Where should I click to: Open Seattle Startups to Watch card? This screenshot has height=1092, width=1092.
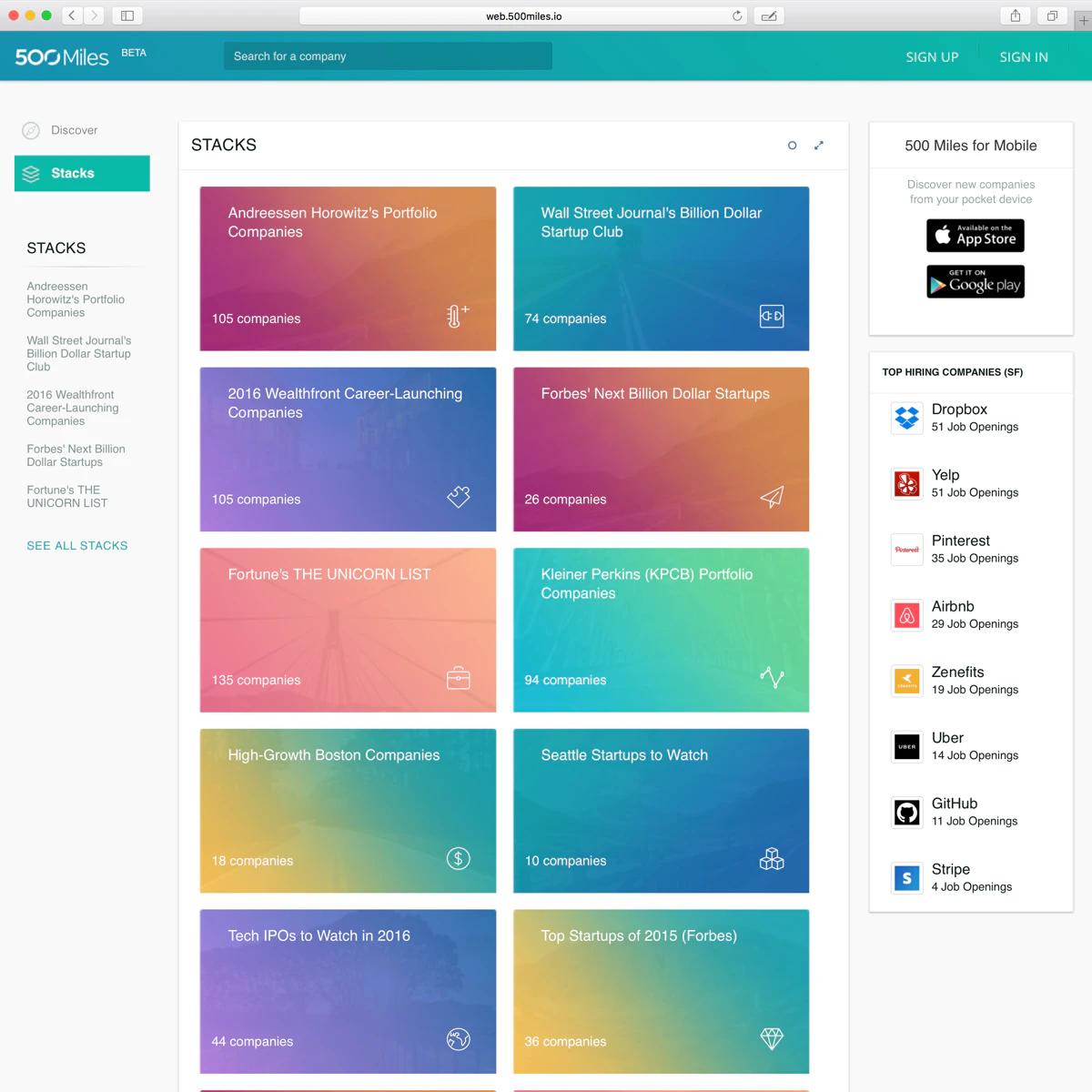[x=661, y=811]
